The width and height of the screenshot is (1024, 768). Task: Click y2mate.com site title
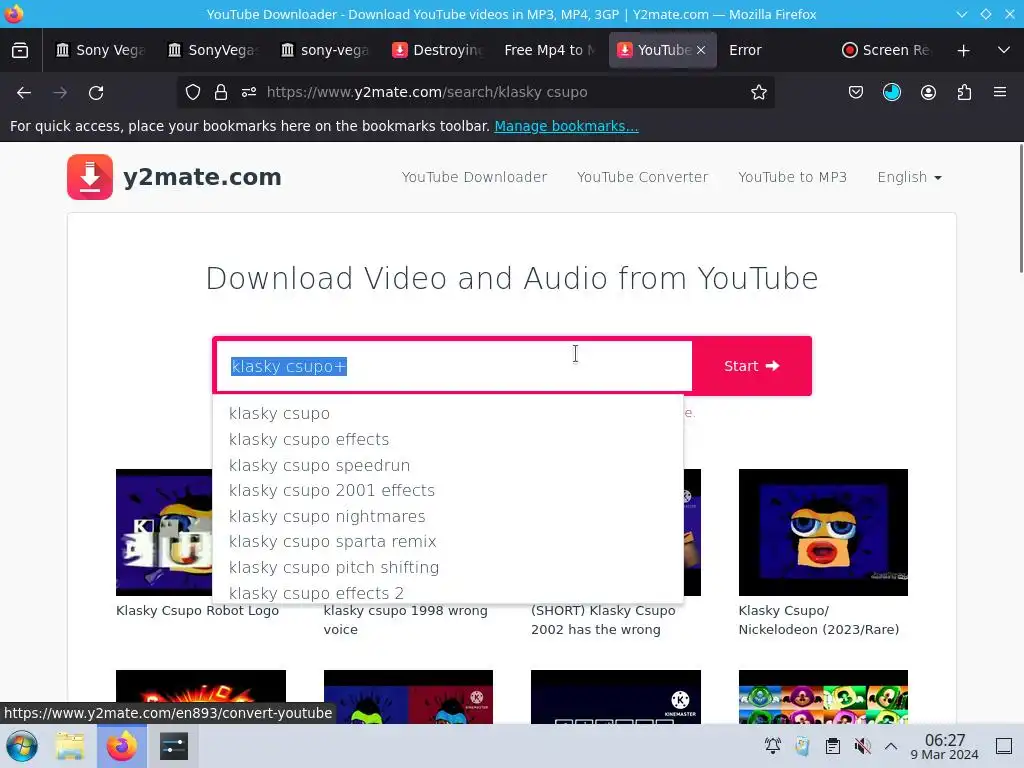(x=202, y=177)
